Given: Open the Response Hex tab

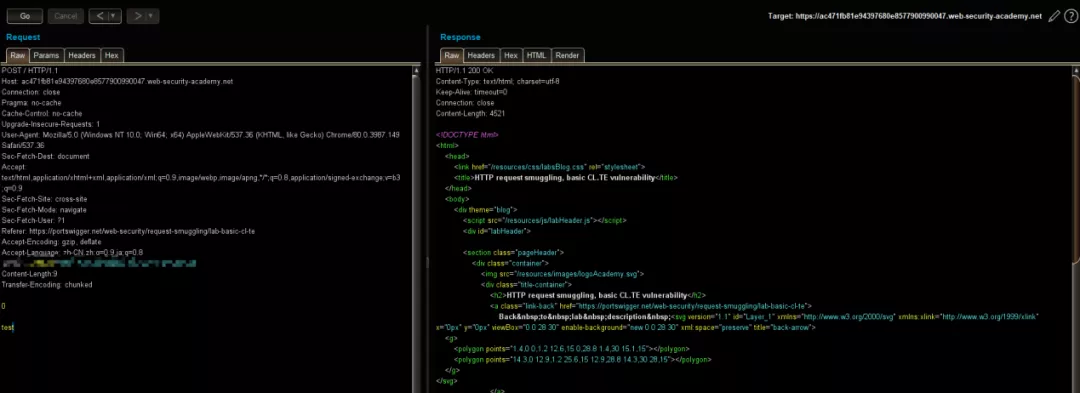Looking at the screenshot, I should click(510, 55).
